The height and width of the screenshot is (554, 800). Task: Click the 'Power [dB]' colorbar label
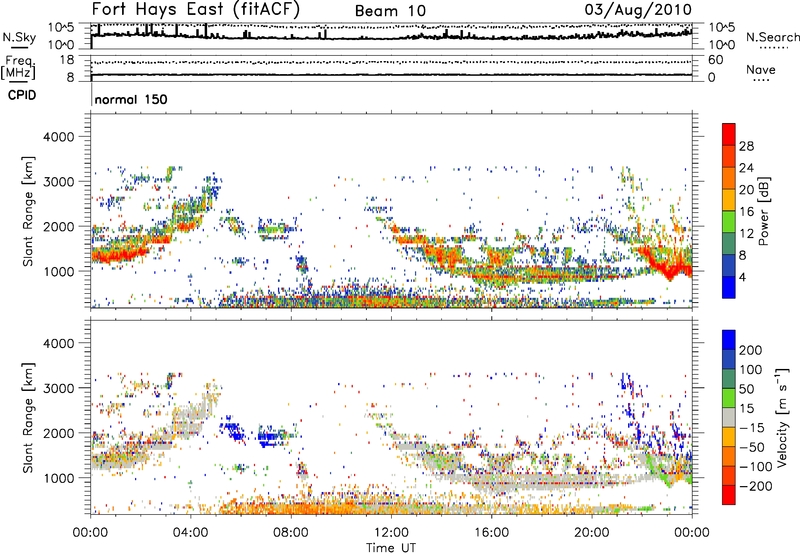click(764, 211)
